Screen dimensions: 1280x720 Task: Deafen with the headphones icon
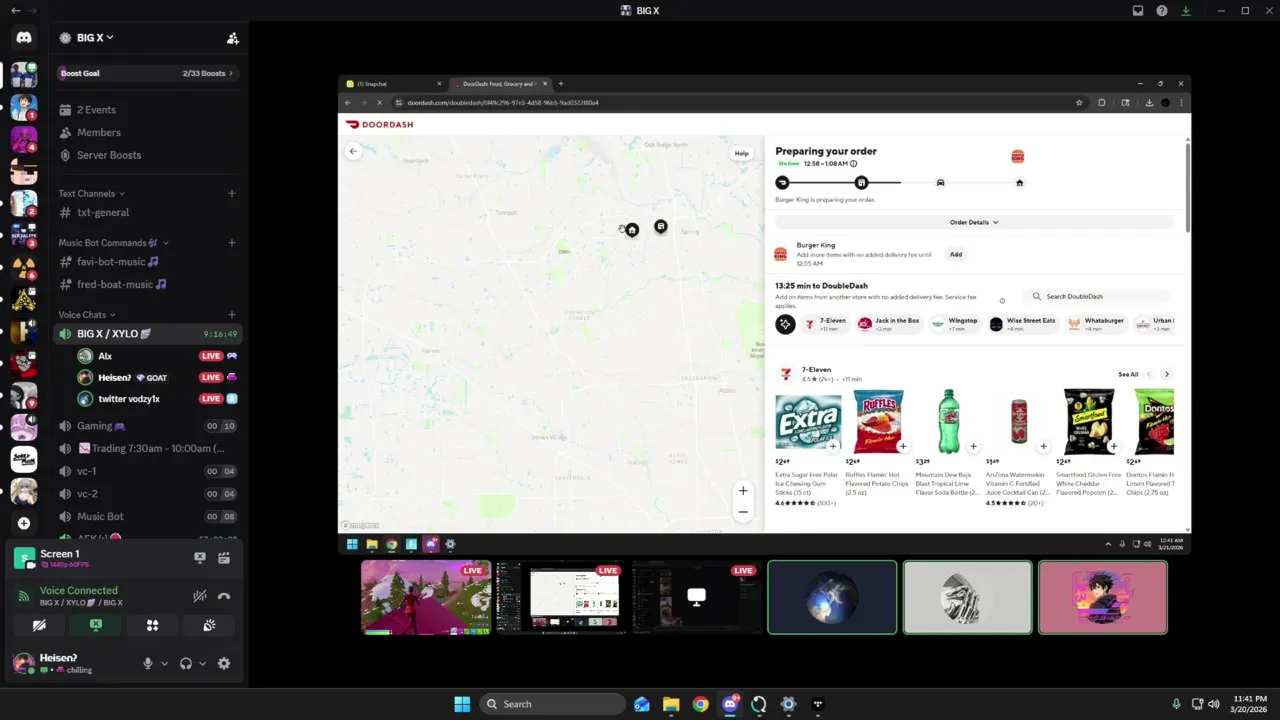pyautogui.click(x=186, y=663)
